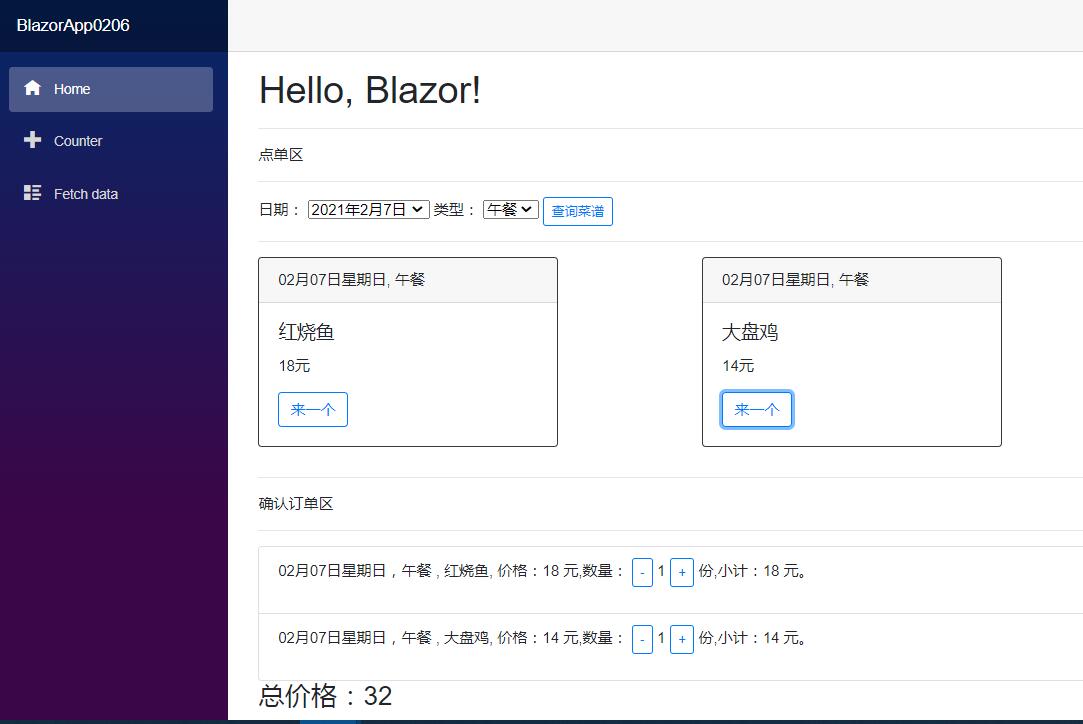Click the minus stepper for 红烧鱼 quantity
The image size is (1083, 724).
pyautogui.click(x=643, y=571)
